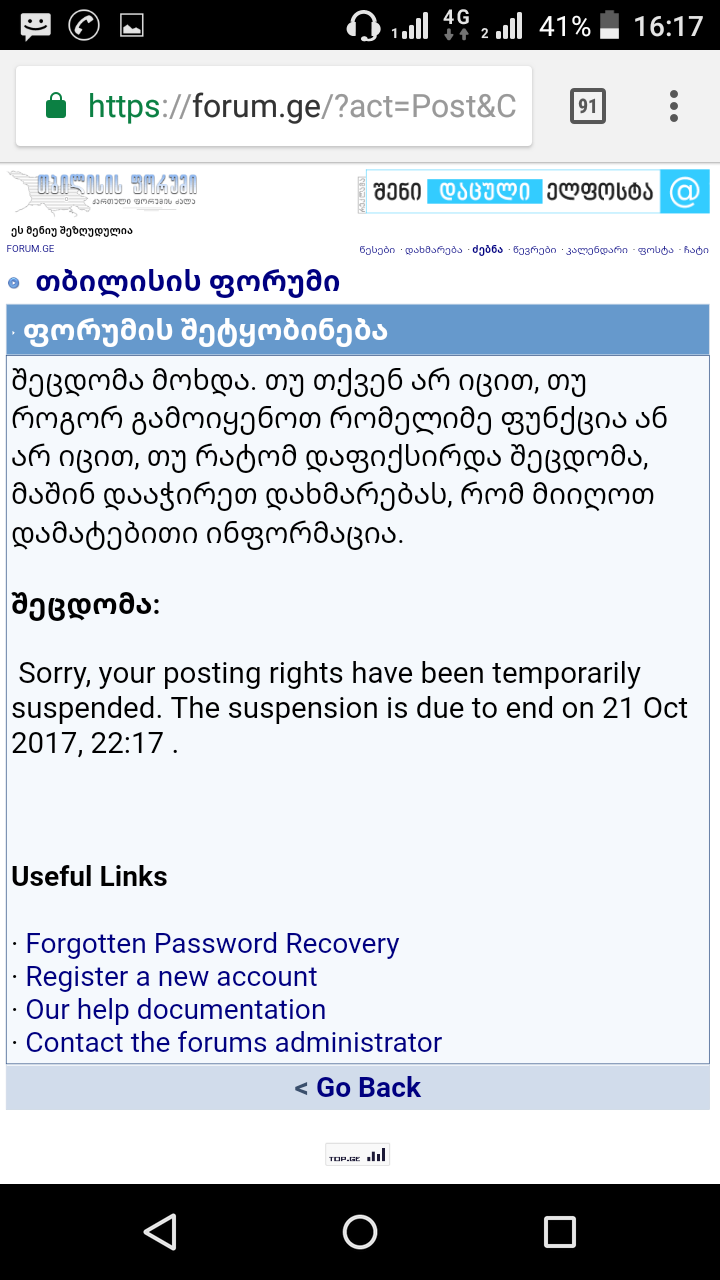Click the Go Back button
The image size is (720, 1280).
358,1088
